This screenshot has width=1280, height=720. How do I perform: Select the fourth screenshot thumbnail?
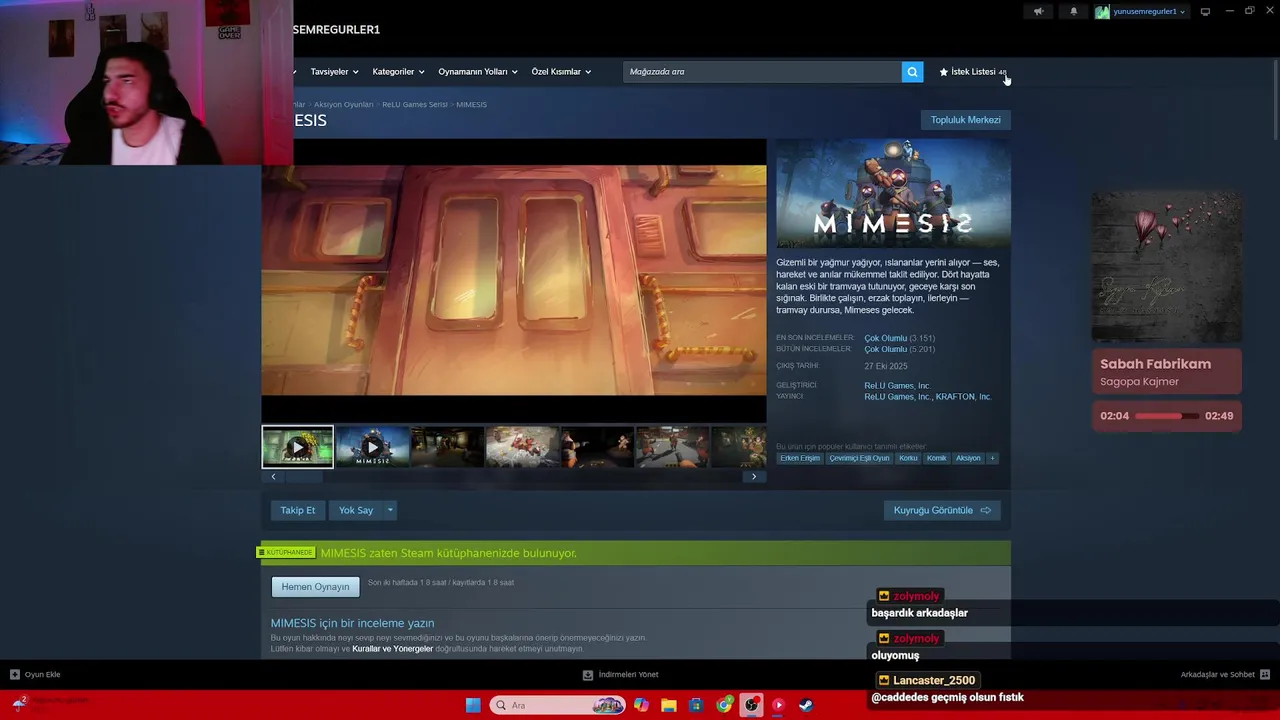[522, 447]
